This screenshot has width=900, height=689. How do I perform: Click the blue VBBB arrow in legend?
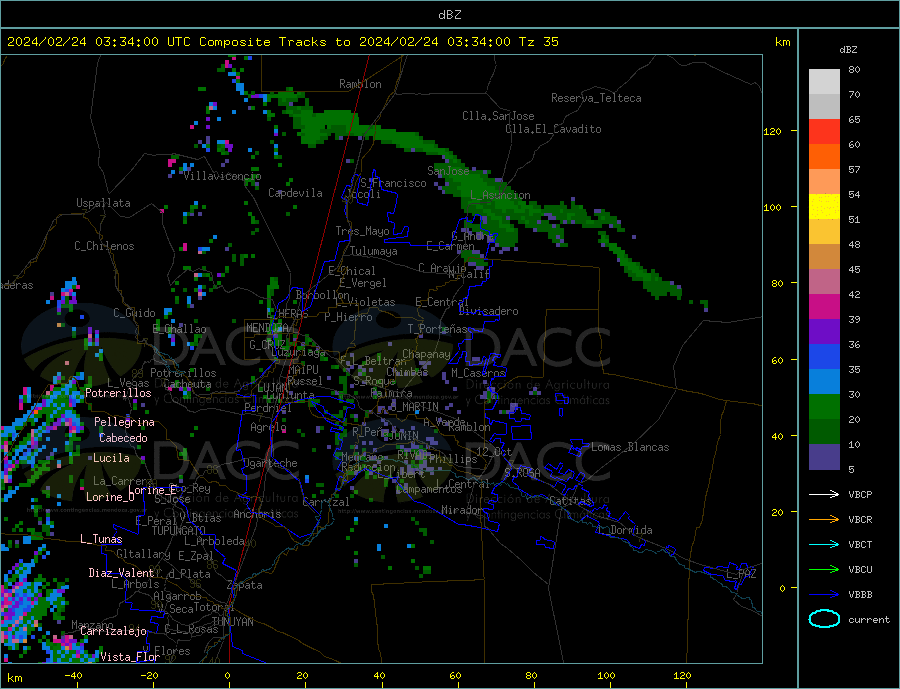(824, 595)
